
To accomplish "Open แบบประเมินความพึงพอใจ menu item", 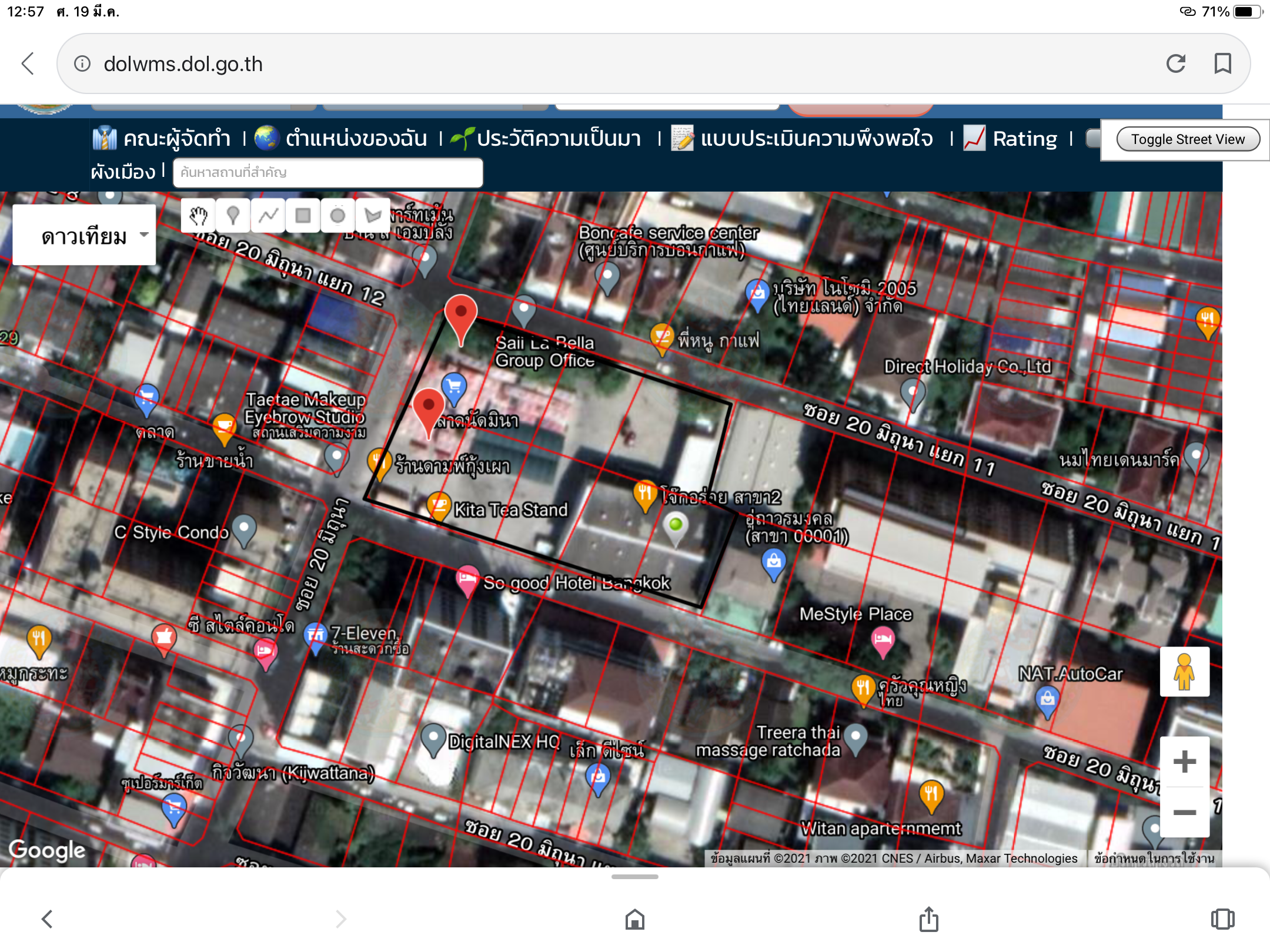I will [802, 139].
